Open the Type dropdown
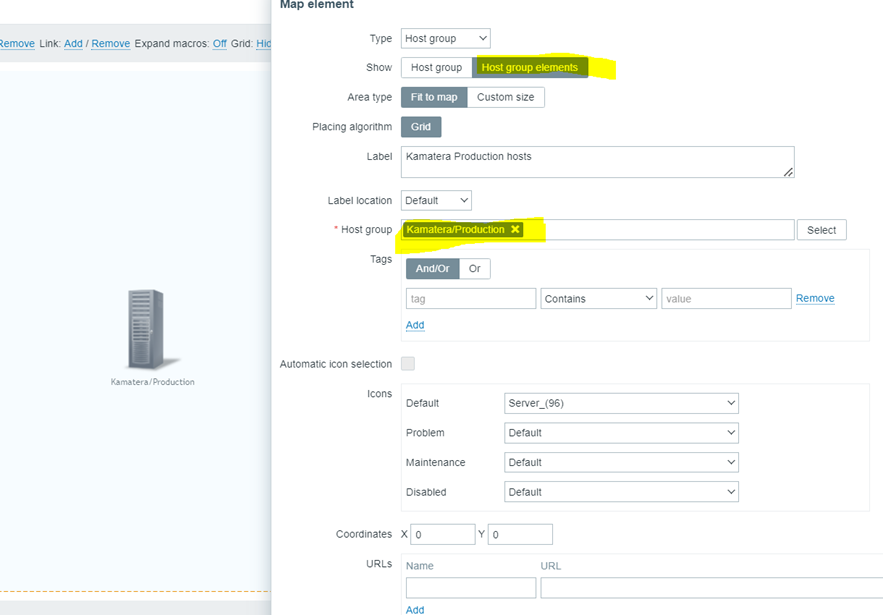 click(445, 39)
